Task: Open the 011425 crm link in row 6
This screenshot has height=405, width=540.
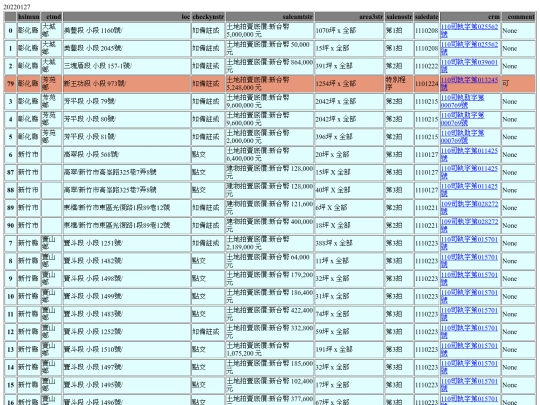Action: [469, 154]
